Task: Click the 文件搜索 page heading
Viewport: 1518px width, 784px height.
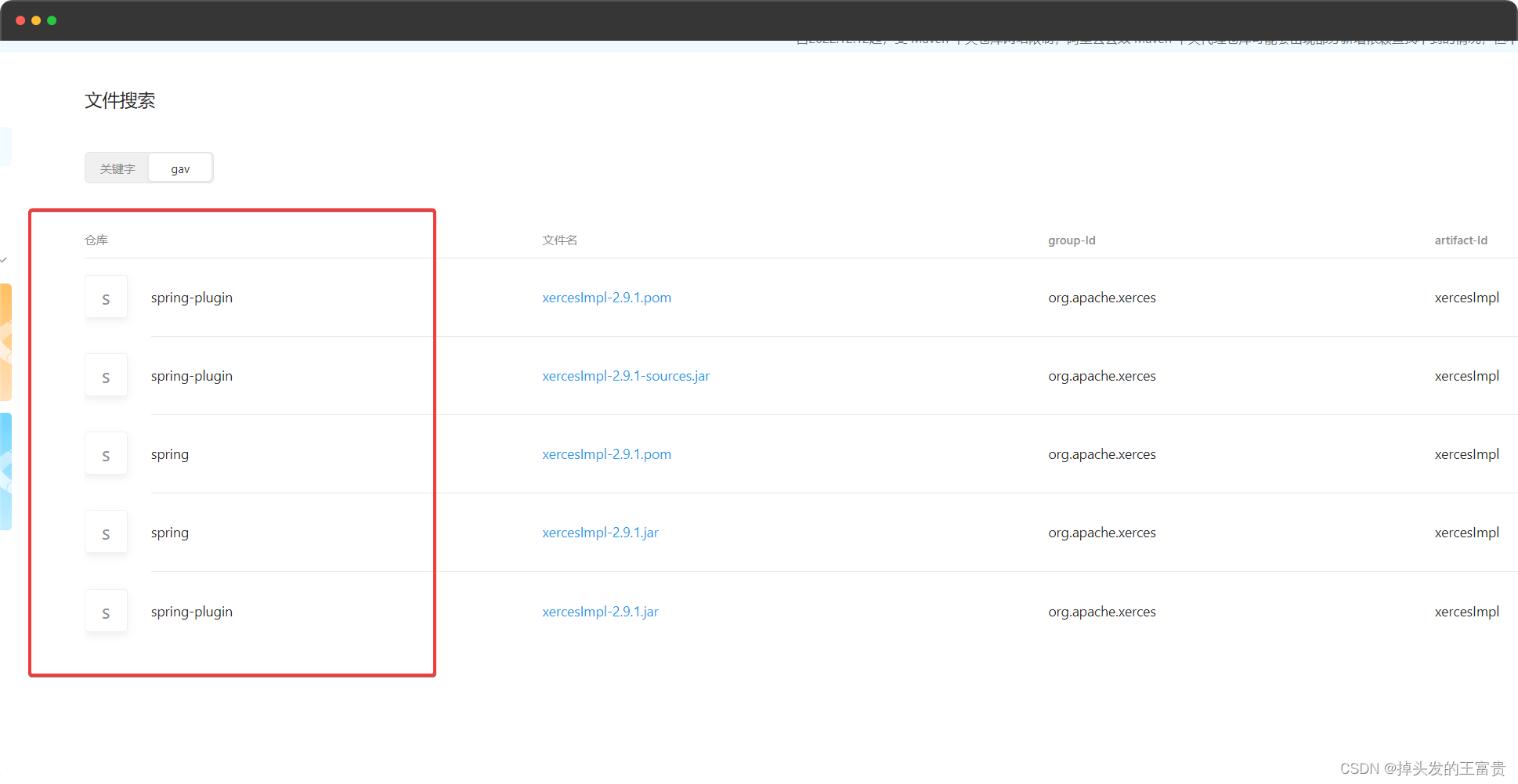Action: click(120, 100)
